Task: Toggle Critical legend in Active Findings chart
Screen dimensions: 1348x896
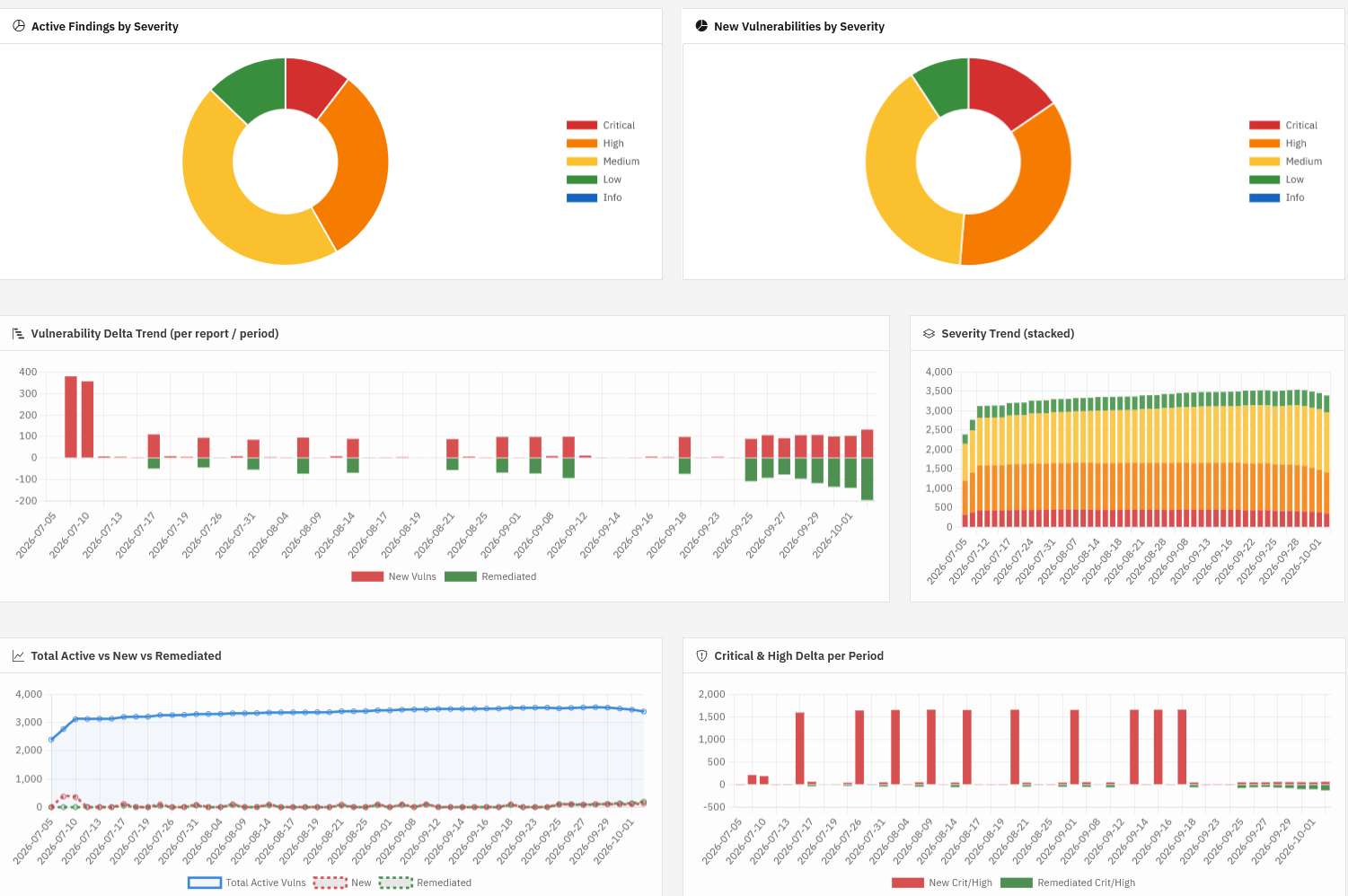Action: coord(600,125)
